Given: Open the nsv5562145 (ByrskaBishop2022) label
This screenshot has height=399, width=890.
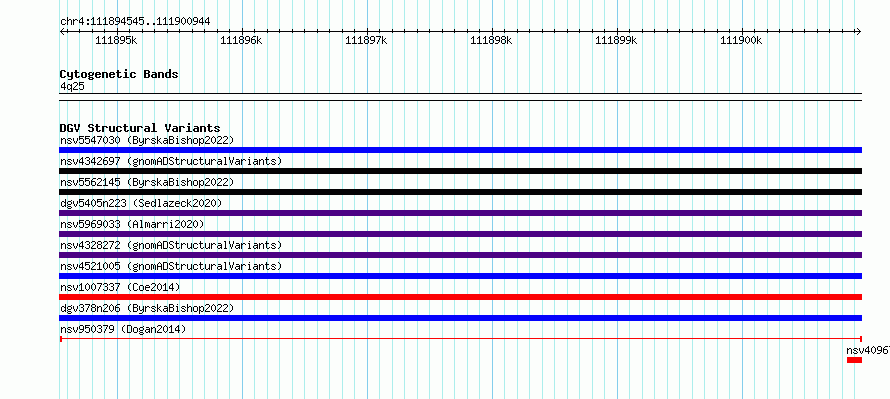Looking at the screenshot, I should [x=147, y=182].
